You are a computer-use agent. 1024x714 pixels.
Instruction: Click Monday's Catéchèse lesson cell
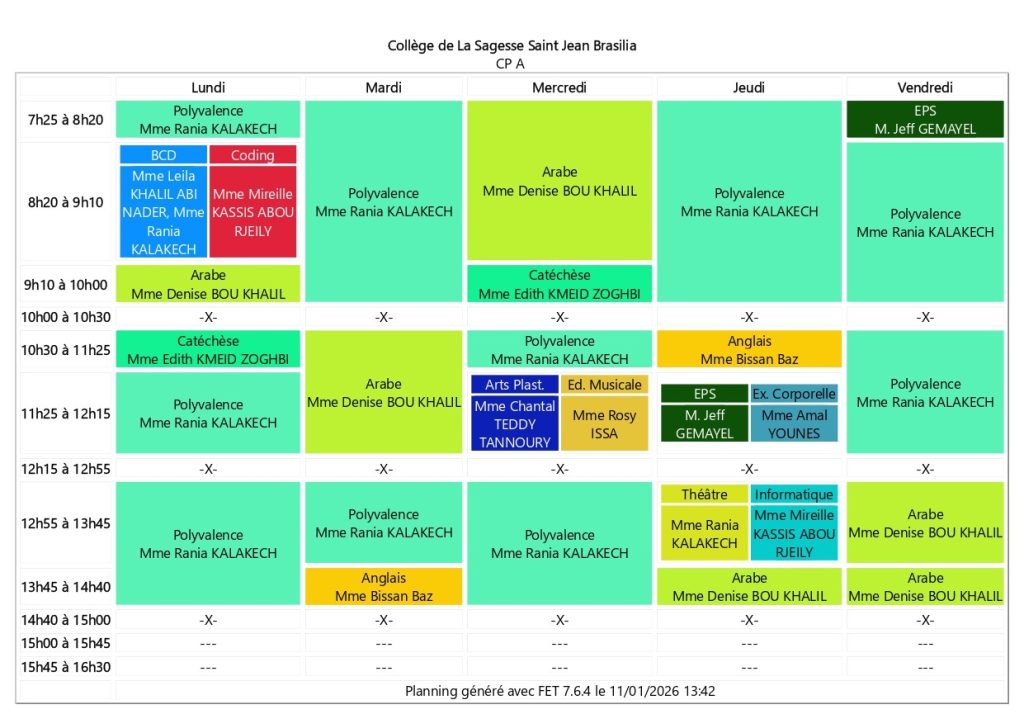pyautogui.click(x=208, y=350)
